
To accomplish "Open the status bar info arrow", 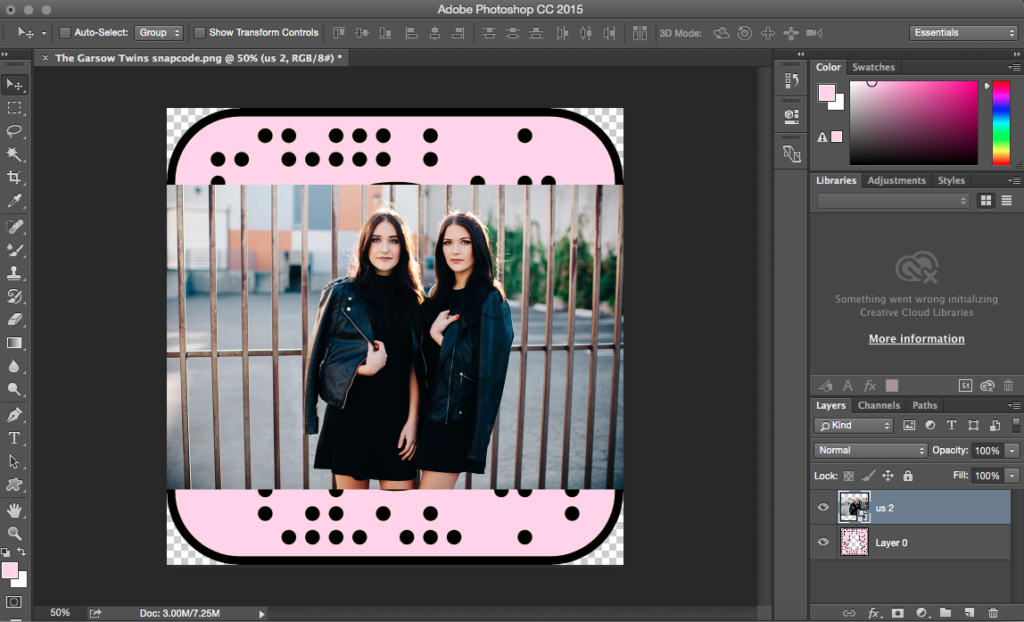I will pos(261,614).
